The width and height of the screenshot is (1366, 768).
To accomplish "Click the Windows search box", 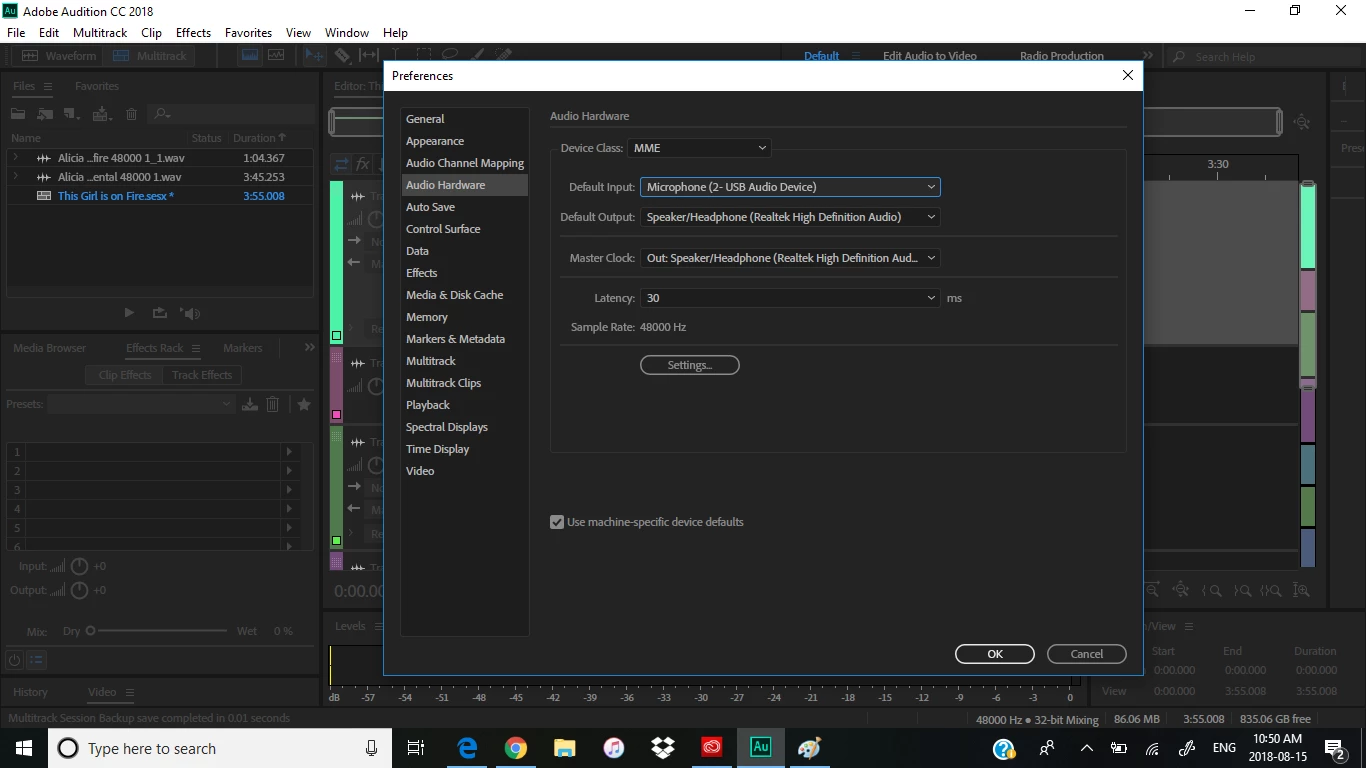I will point(219,748).
